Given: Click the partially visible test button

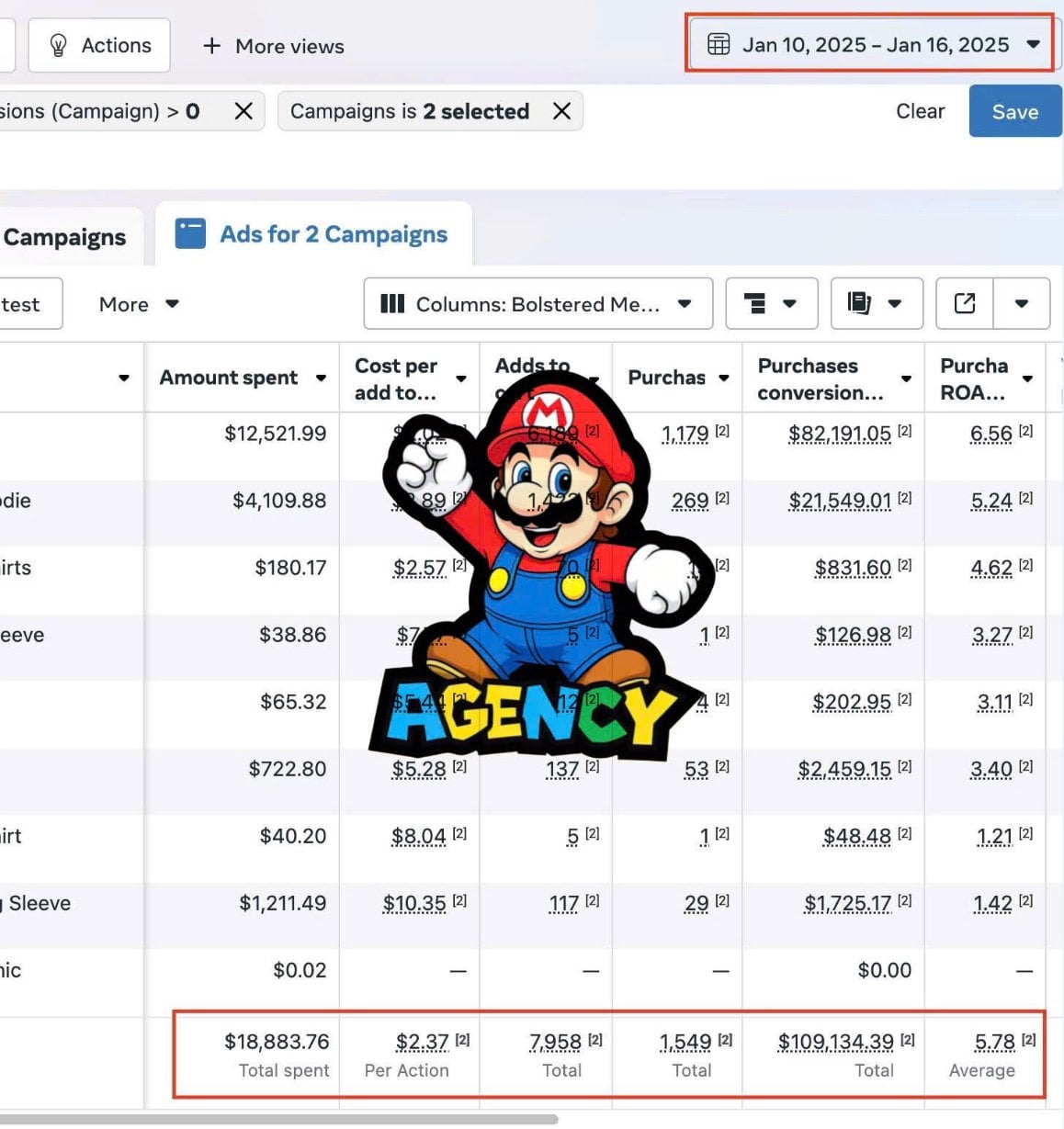Looking at the screenshot, I should pyautogui.click(x=30, y=304).
